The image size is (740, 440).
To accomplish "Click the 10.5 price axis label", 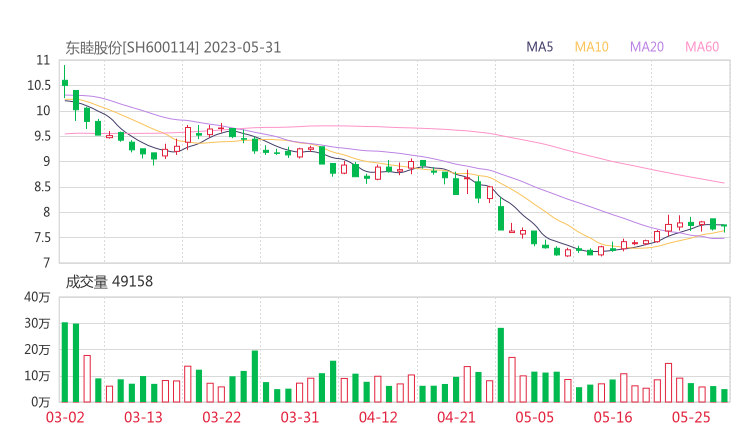I will click(38, 85).
